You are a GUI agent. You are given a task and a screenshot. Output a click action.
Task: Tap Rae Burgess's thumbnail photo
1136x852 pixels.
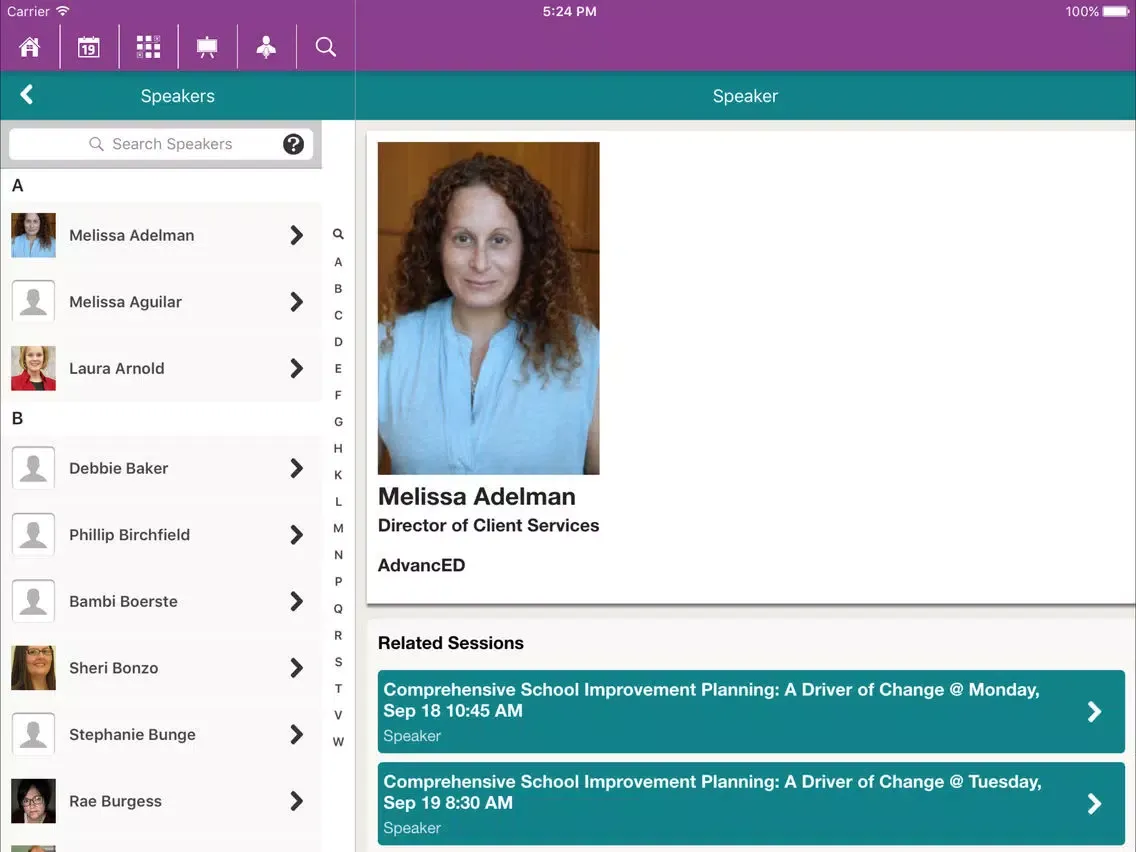pyautogui.click(x=33, y=801)
